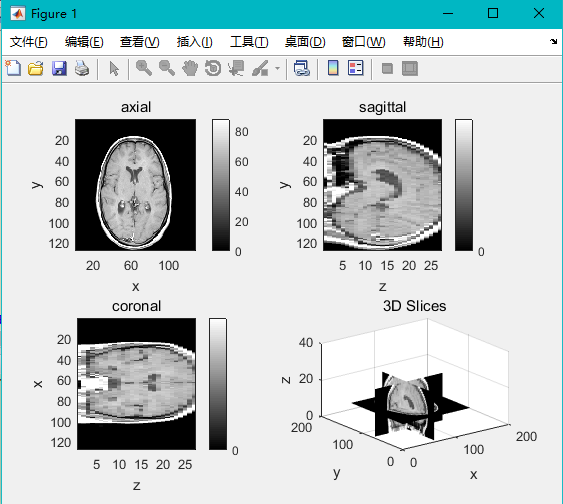Click the x axis label under axial plot

[135, 286]
